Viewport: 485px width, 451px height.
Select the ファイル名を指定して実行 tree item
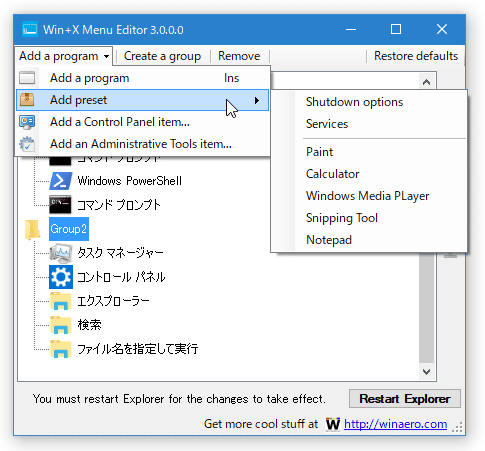pos(138,349)
